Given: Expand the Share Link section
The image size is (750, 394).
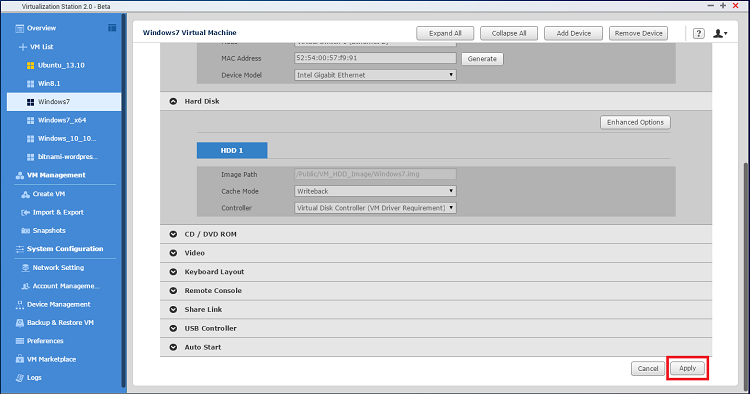Looking at the screenshot, I should 173,309.
